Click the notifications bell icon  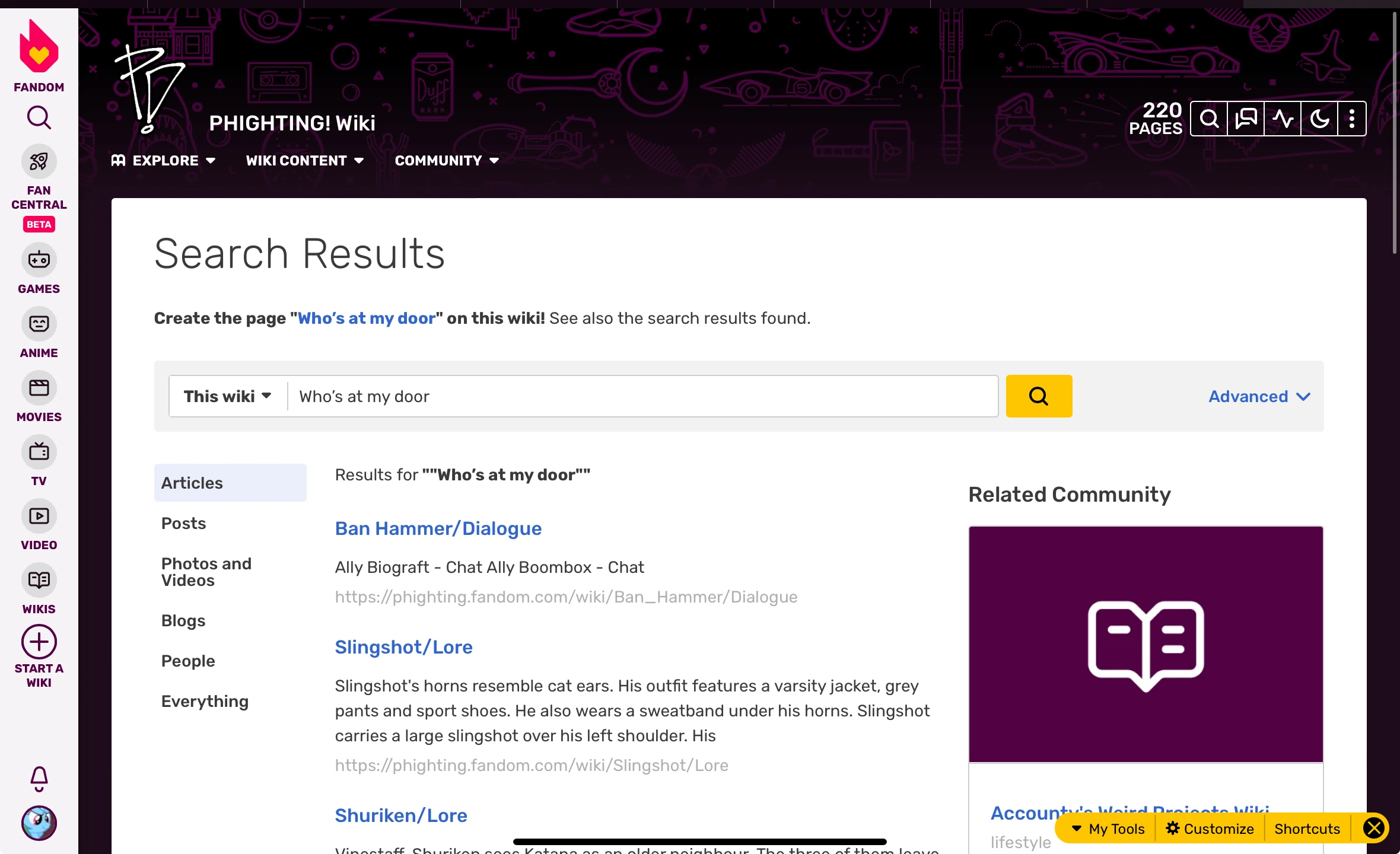click(39, 779)
